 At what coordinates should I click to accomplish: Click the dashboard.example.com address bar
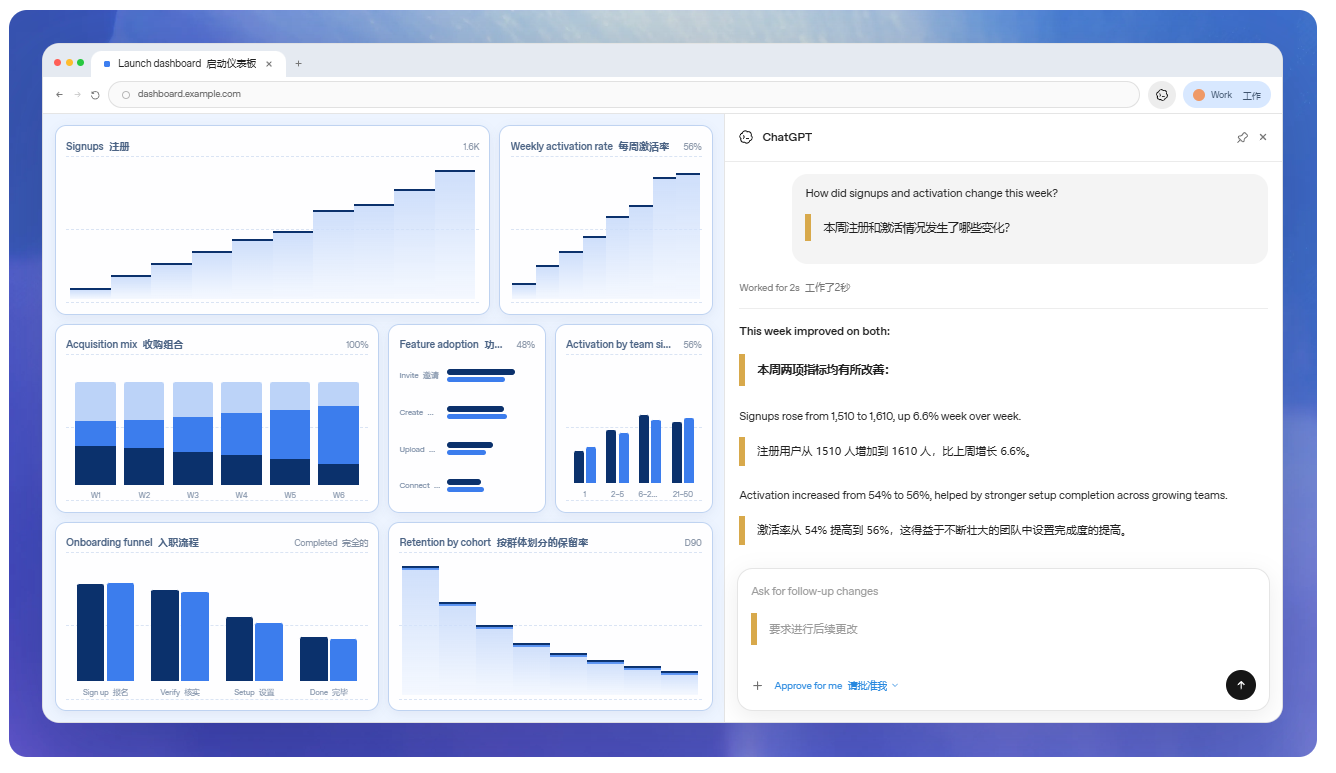click(x=624, y=94)
